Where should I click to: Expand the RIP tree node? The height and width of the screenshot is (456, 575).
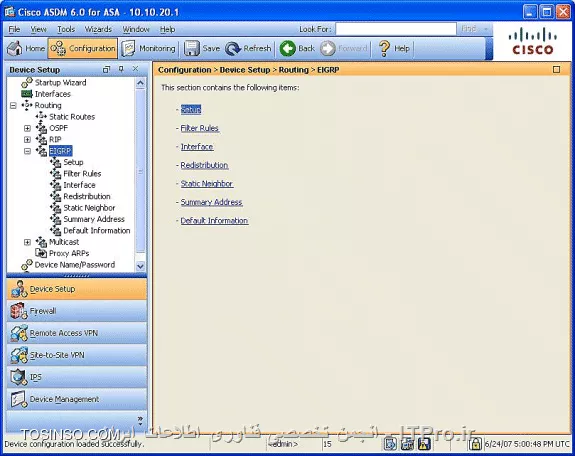coord(27,140)
